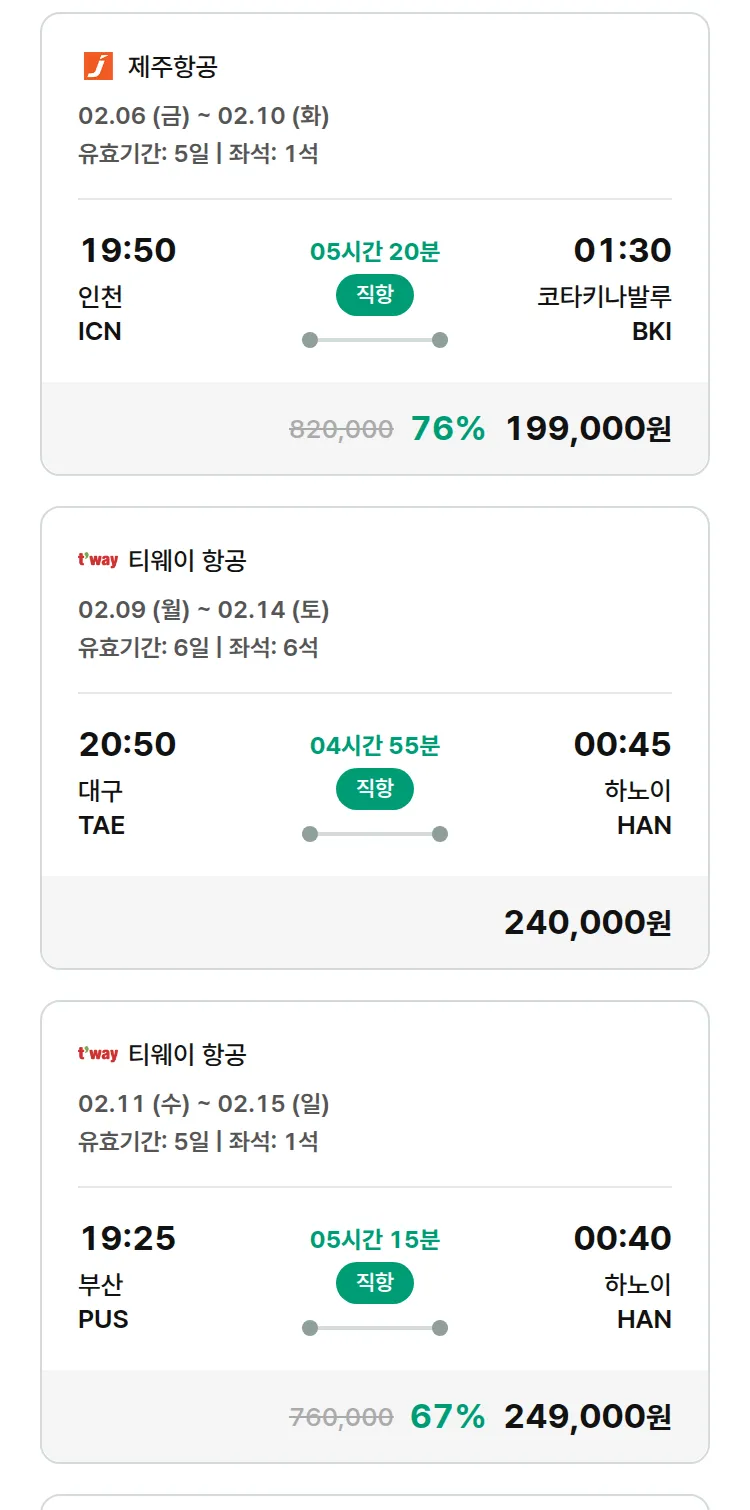This screenshot has height=1510, width=750.
Task: Click the route line under the ICN–BKI flight
Action: [x=375, y=340]
